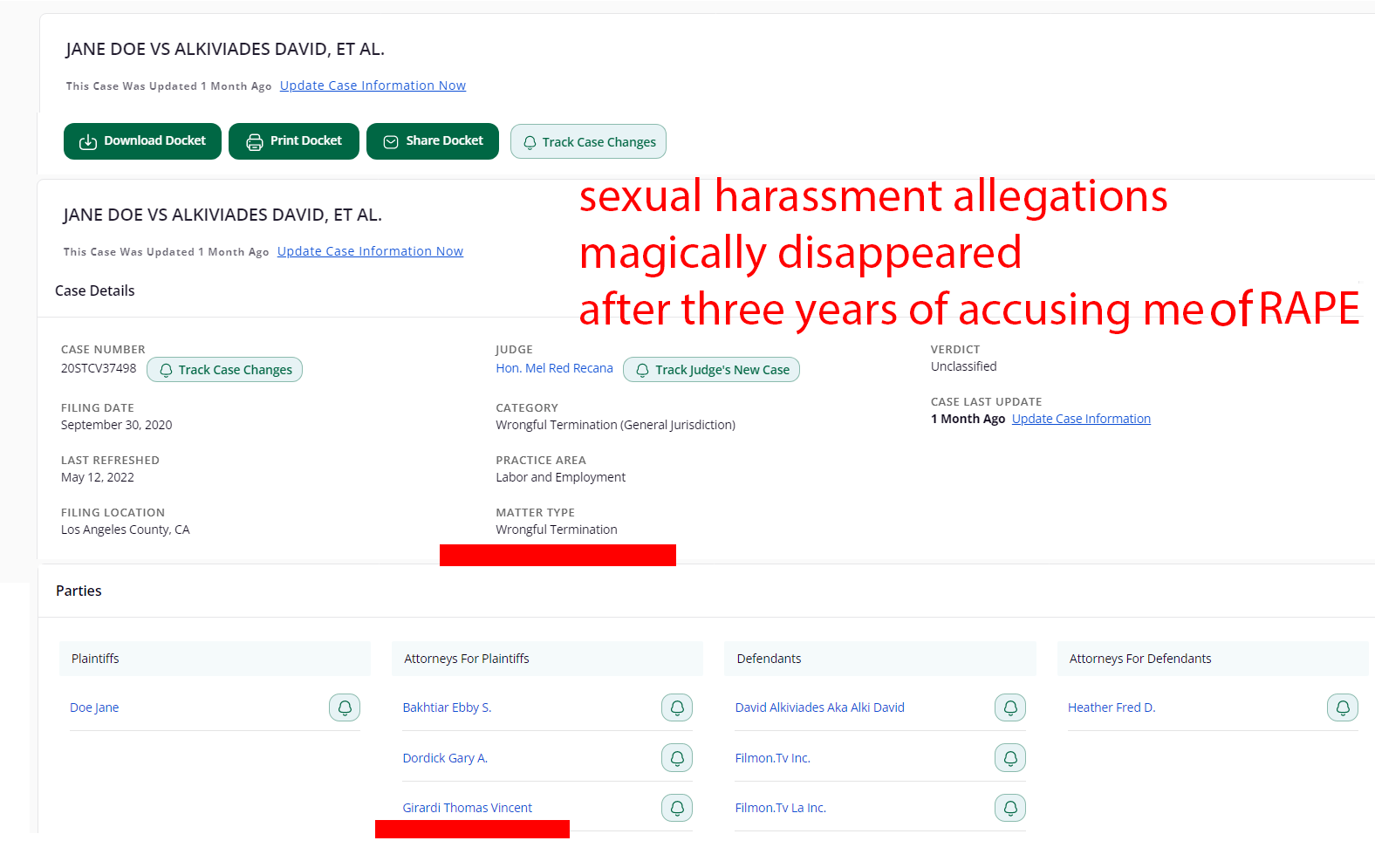Click the bell icon for David Alkiviades defendant
The width and height of the screenshot is (1375, 868).
coord(1009,707)
